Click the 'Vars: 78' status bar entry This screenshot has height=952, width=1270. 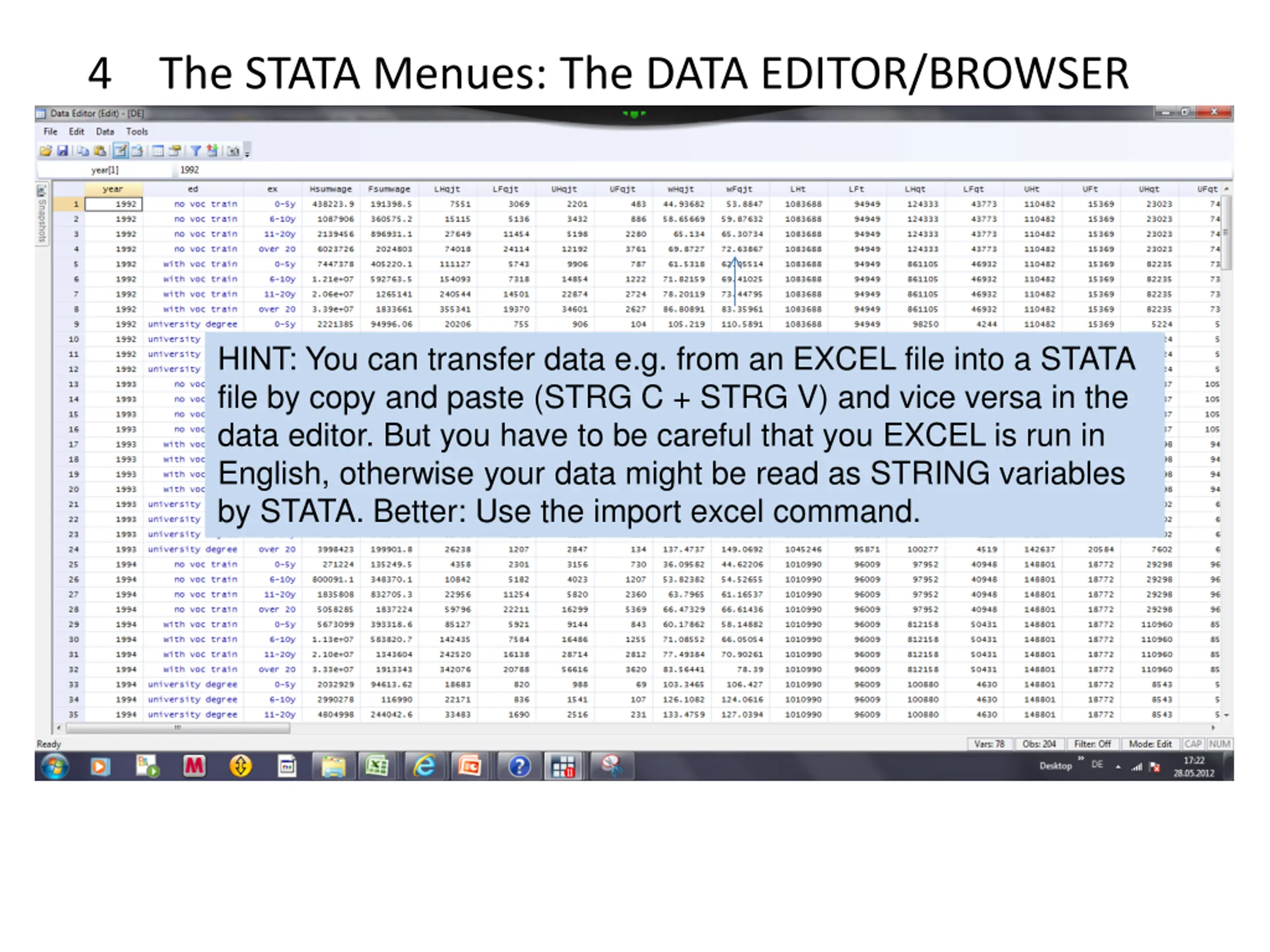click(x=989, y=744)
